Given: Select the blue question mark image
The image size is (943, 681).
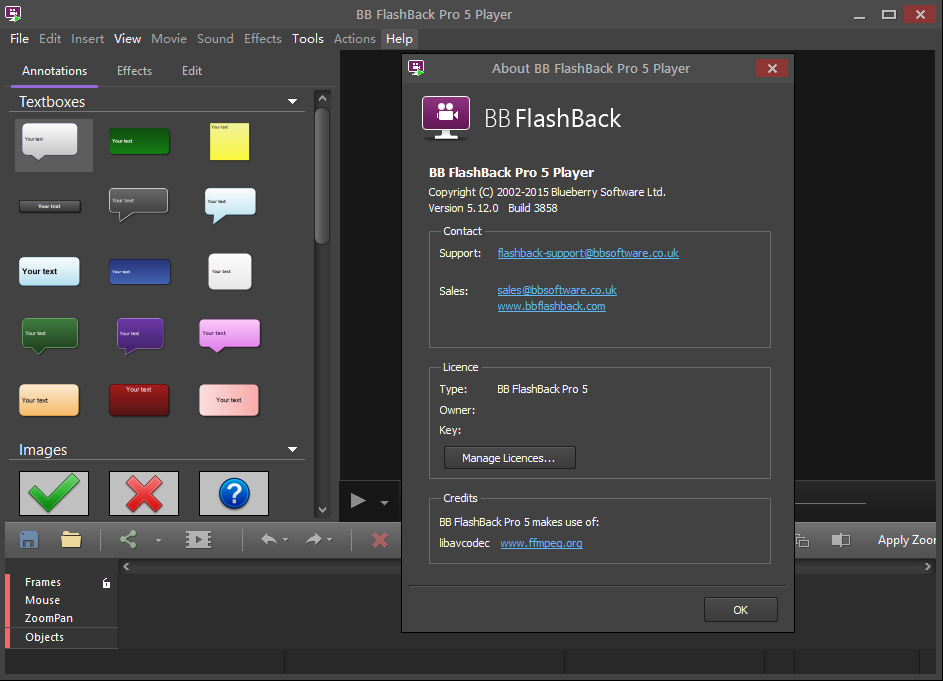Looking at the screenshot, I should coord(234,493).
